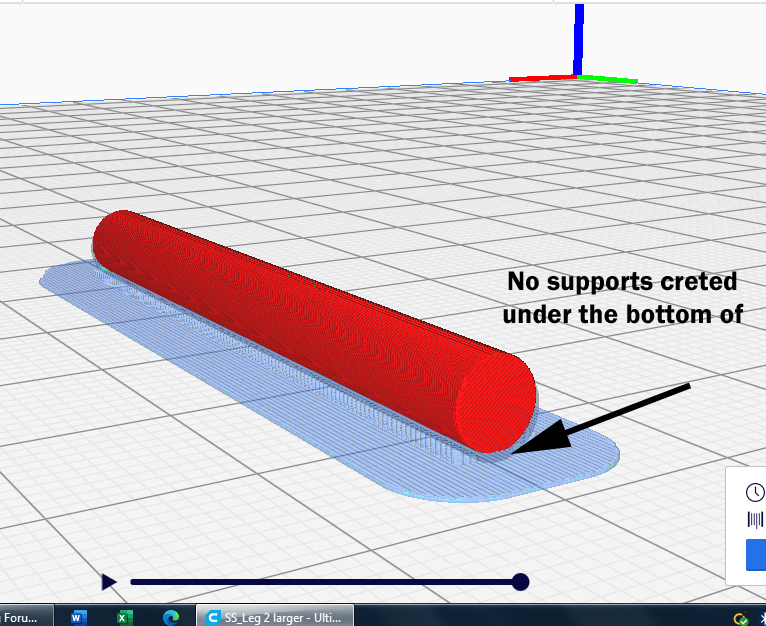Image resolution: width=766 pixels, height=626 pixels.
Task: Open Excel from the taskbar
Action: [x=124, y=617]
